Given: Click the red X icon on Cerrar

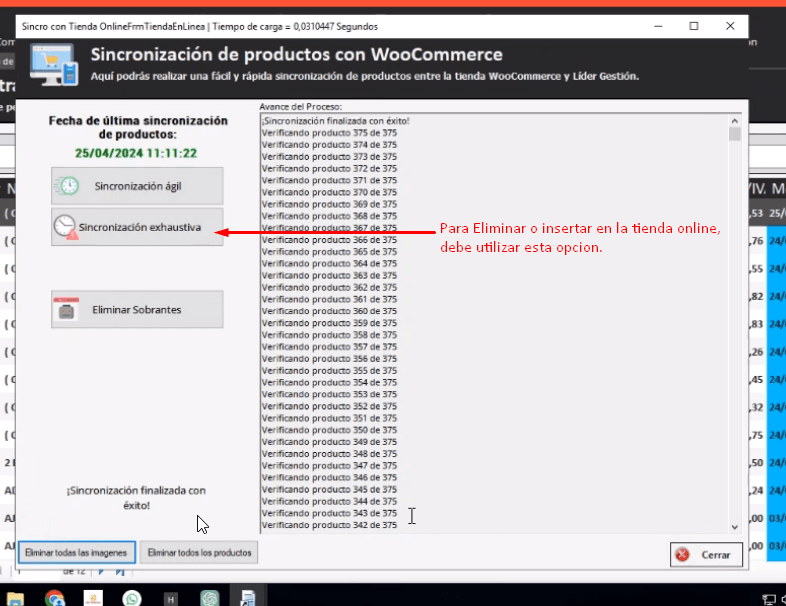Looking at the screenshot, I should pyautogui.click(x=682, y=554).
